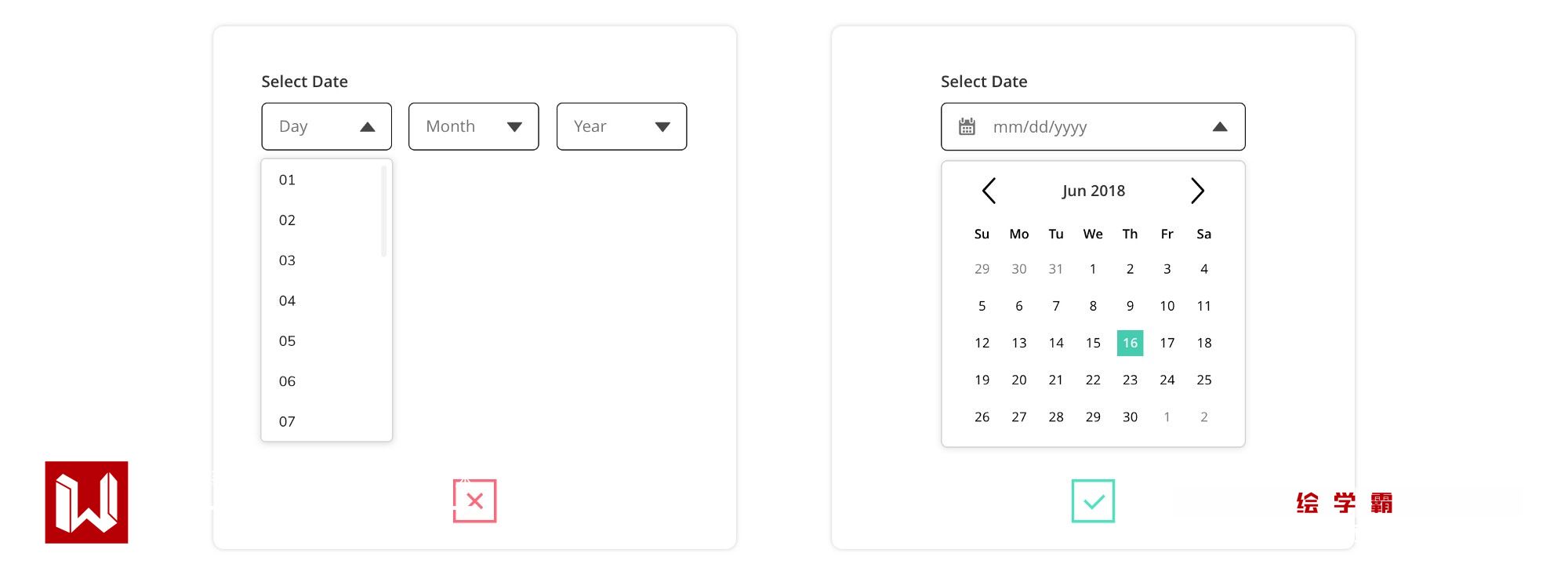Open the Month dropdown
This screenshot has width=1568, height=575.
coord(474,126)
